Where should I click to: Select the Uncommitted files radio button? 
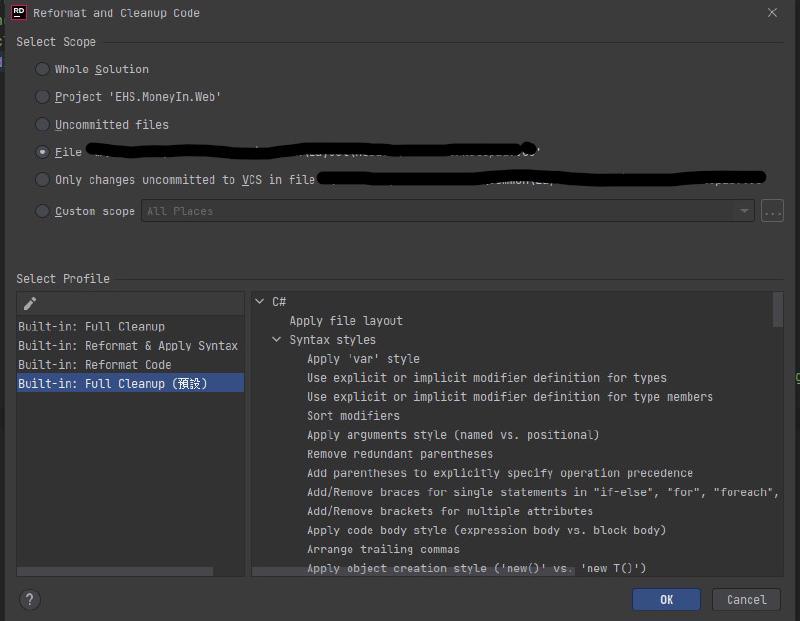click(42, 125)
